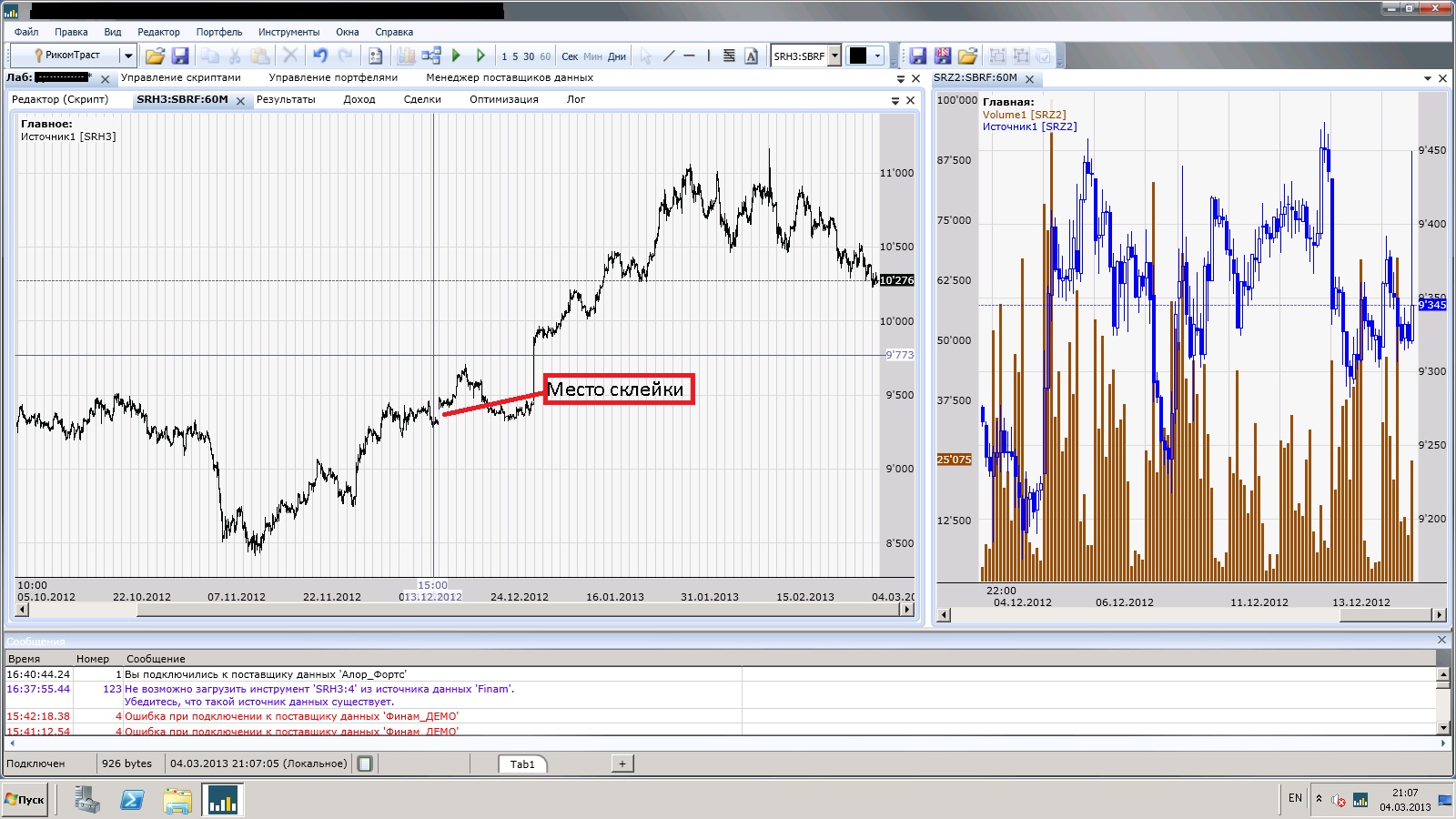This screenshot has height=819, width=1456.
Task: Select the 5 interval button
Action: coord(515,56)
